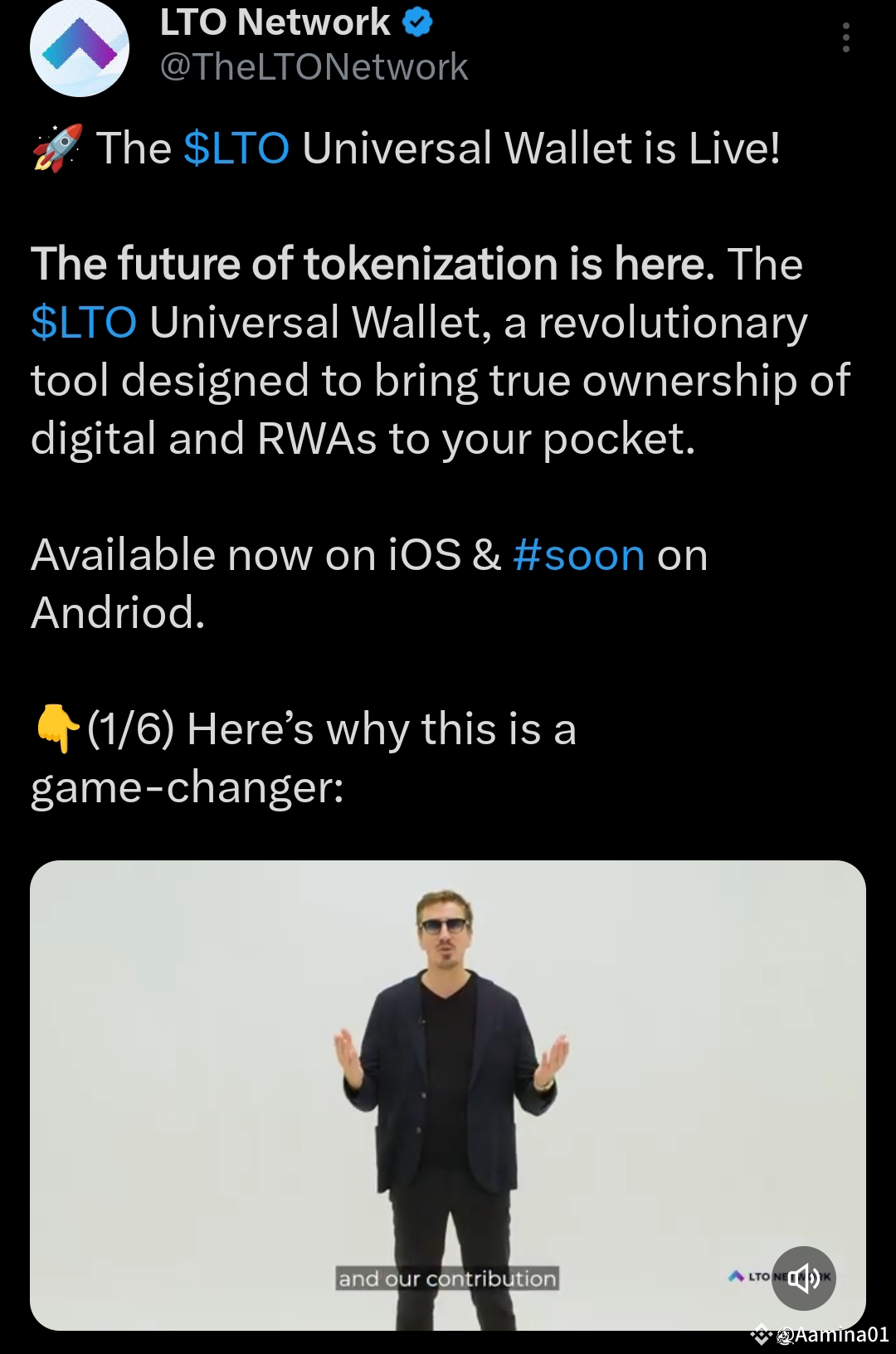This screenshot has width=896, height=1354.
Task: Click the blue verified badge
Action: click(418, 23)
